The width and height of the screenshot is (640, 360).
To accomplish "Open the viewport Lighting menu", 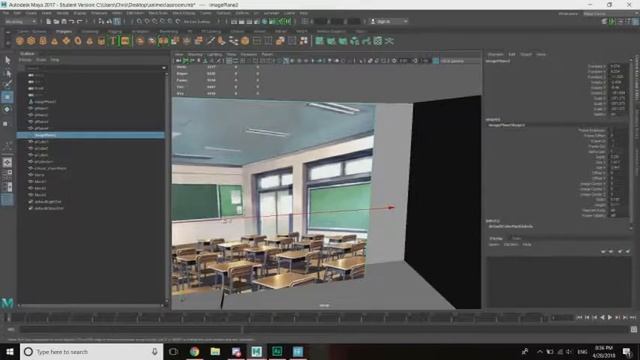I will point(215,54).
